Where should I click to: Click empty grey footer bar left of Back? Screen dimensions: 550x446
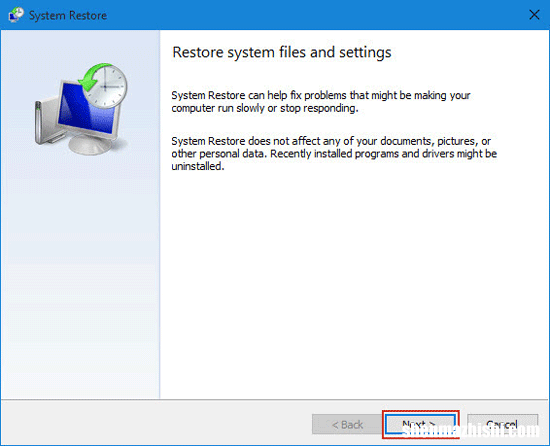tap(154, 423)
